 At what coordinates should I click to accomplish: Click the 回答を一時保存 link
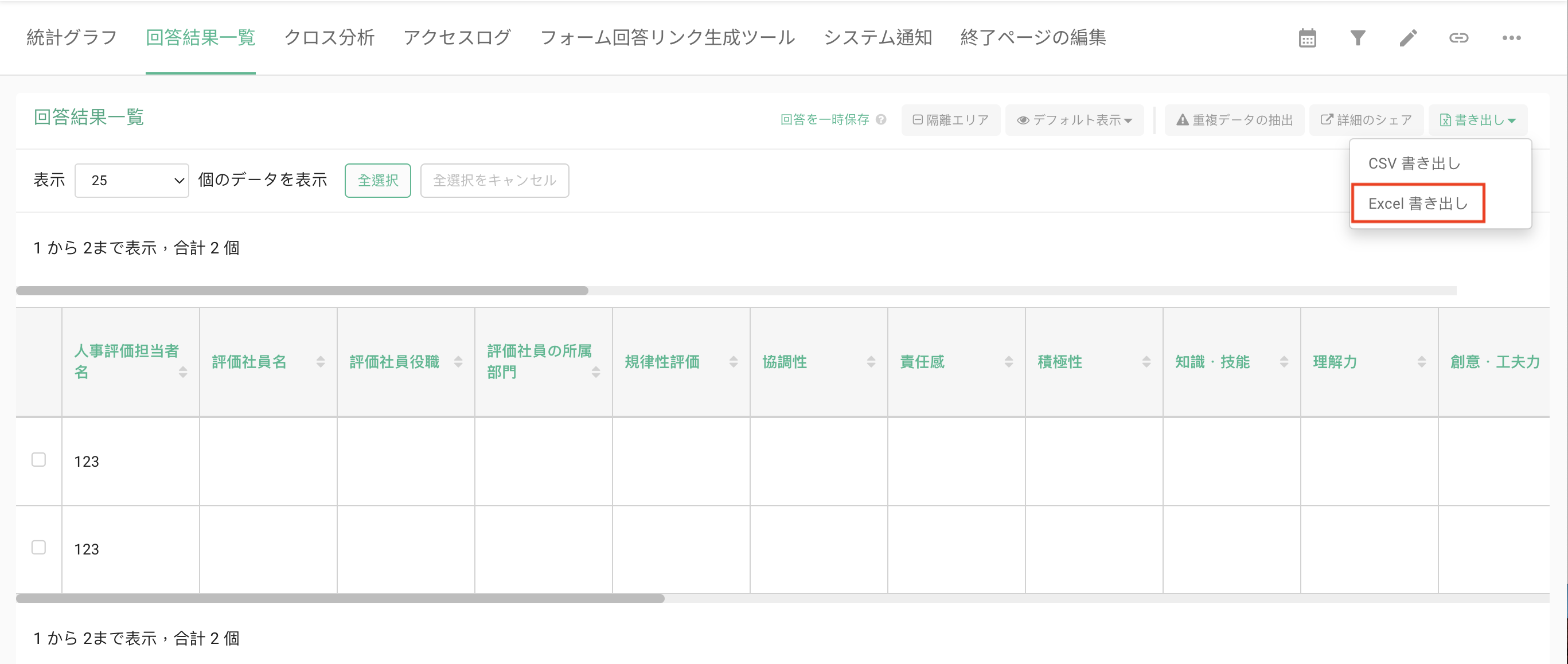824,120
